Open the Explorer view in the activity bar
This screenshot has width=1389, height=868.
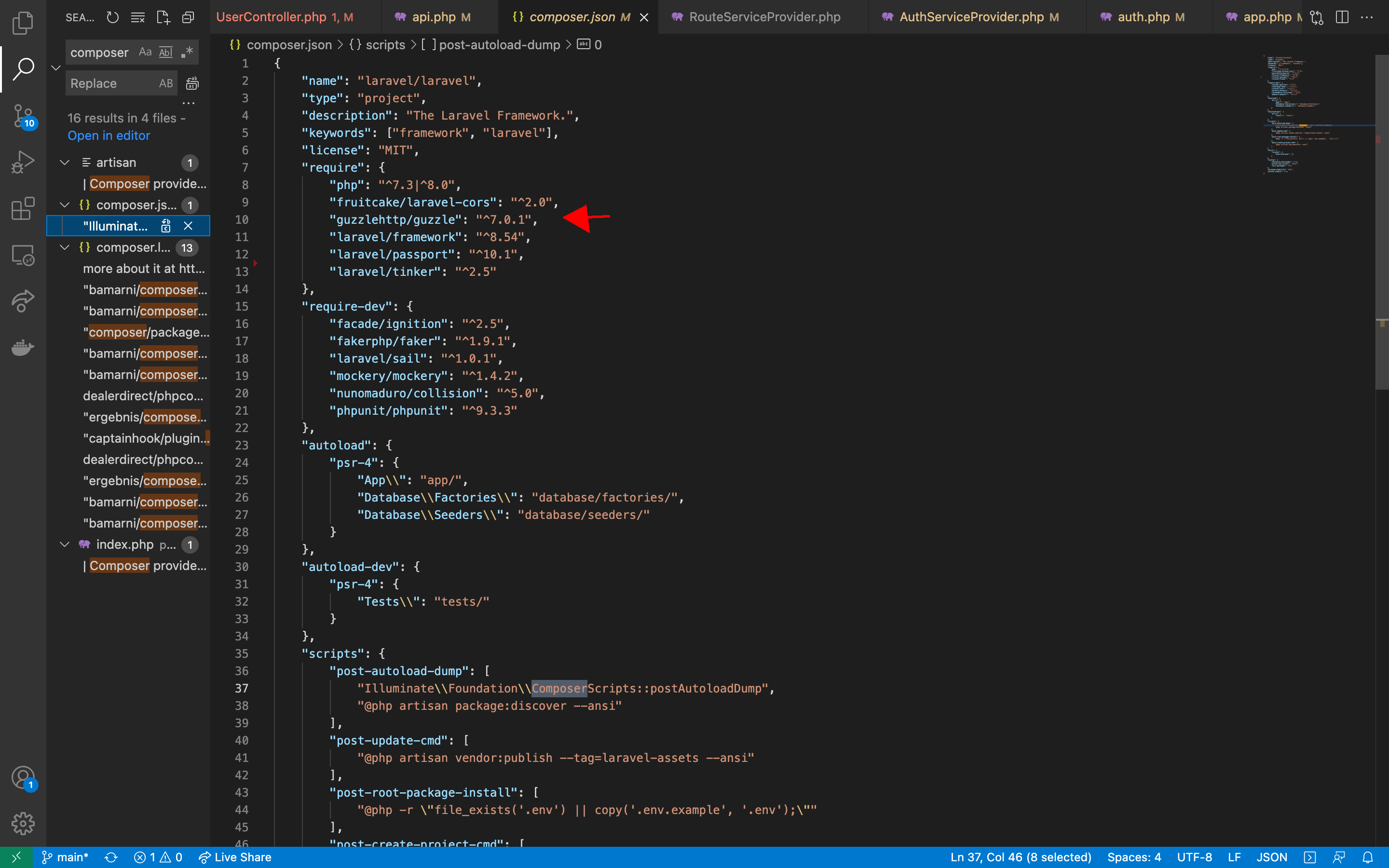coord(23,23)
